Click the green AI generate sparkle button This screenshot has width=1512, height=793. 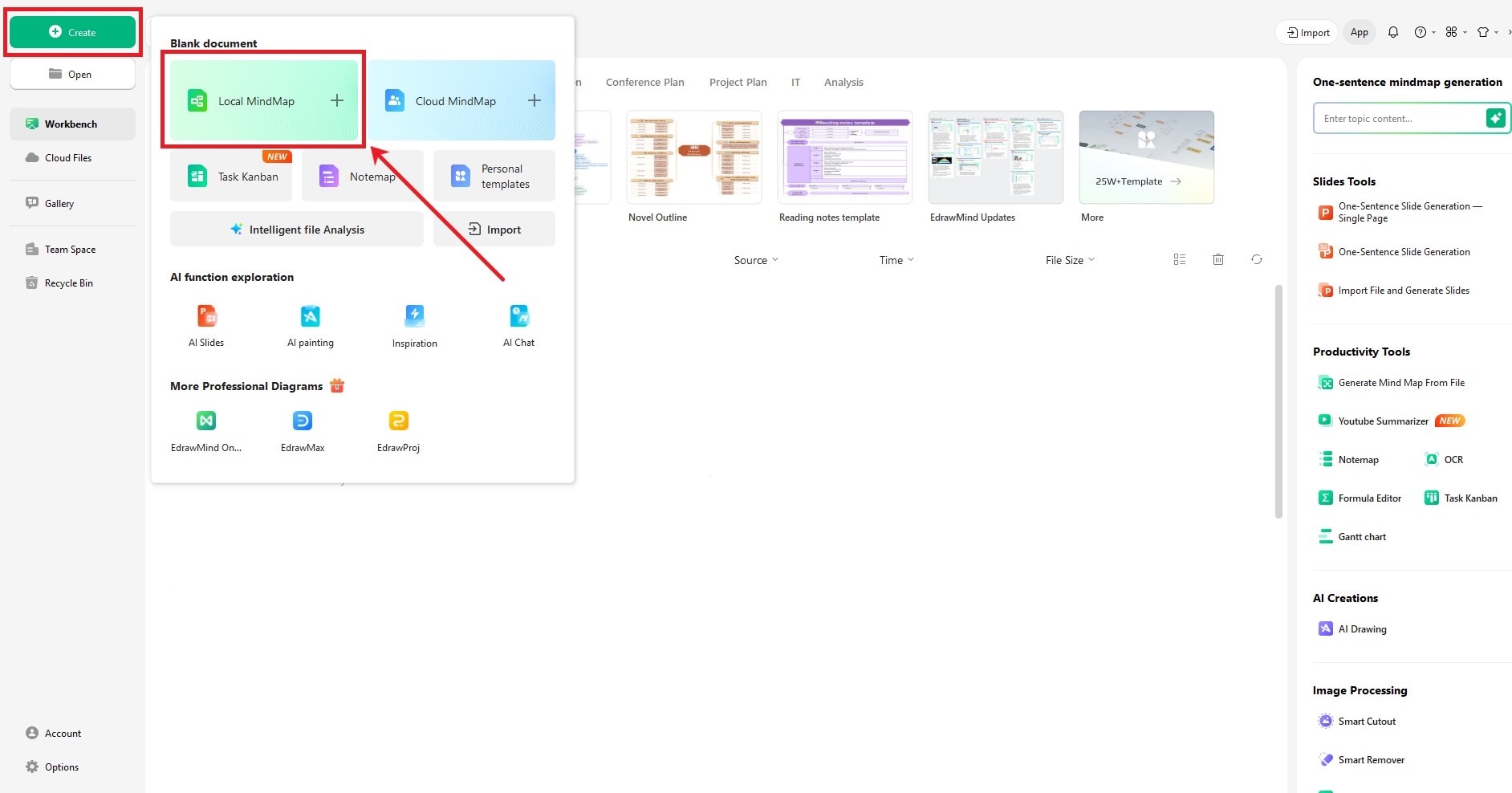[1496, 118]
